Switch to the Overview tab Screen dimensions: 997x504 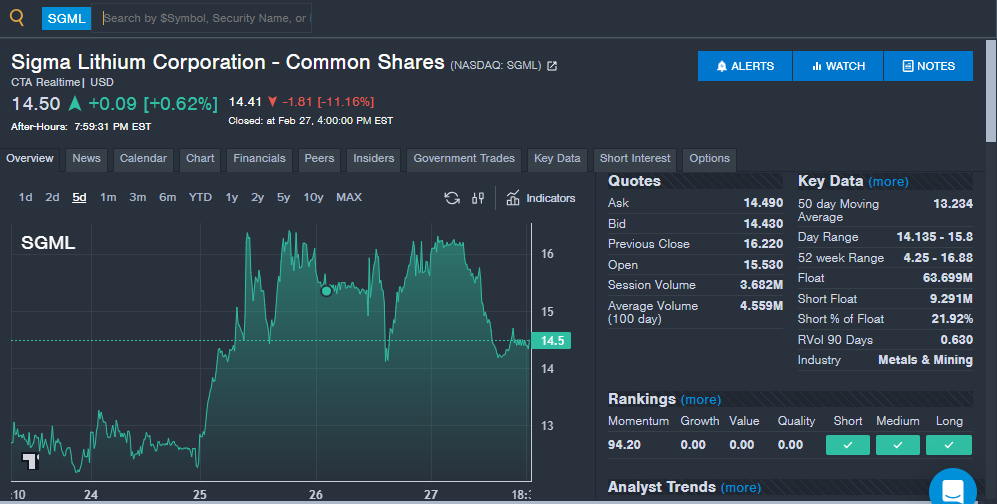(30, 159)
